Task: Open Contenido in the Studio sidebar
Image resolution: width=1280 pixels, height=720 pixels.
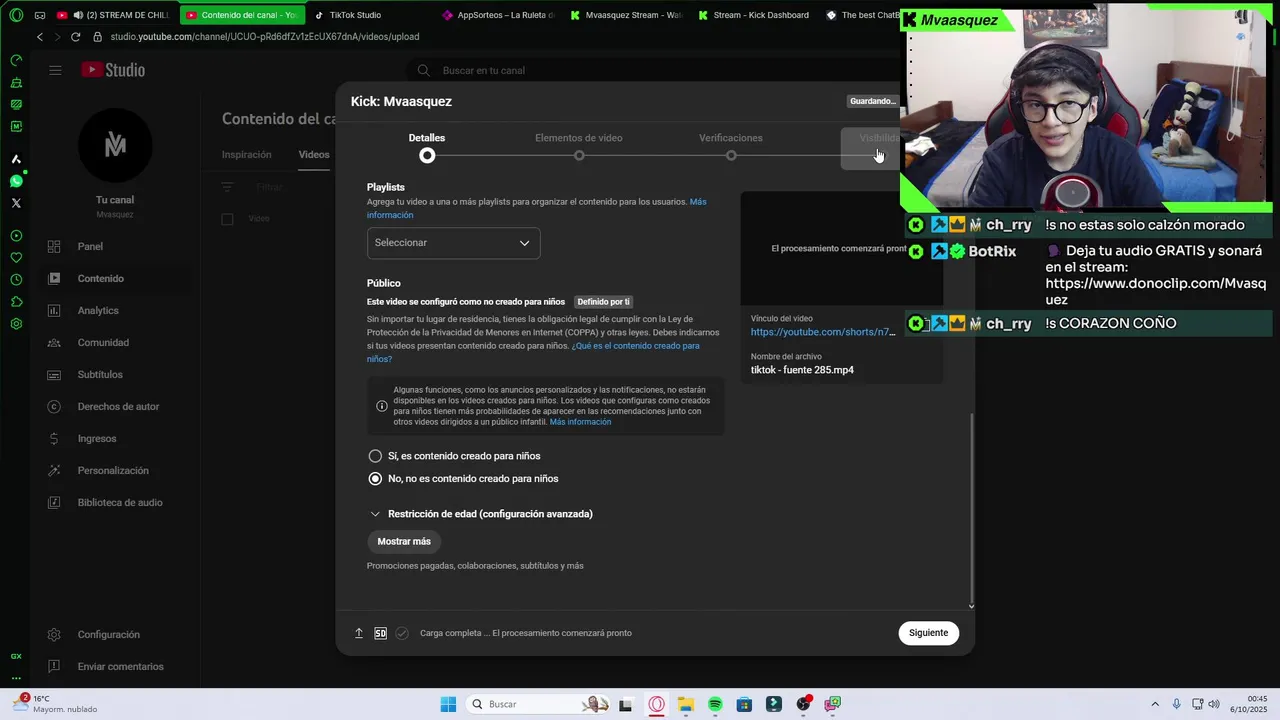Action: point(100,279)
